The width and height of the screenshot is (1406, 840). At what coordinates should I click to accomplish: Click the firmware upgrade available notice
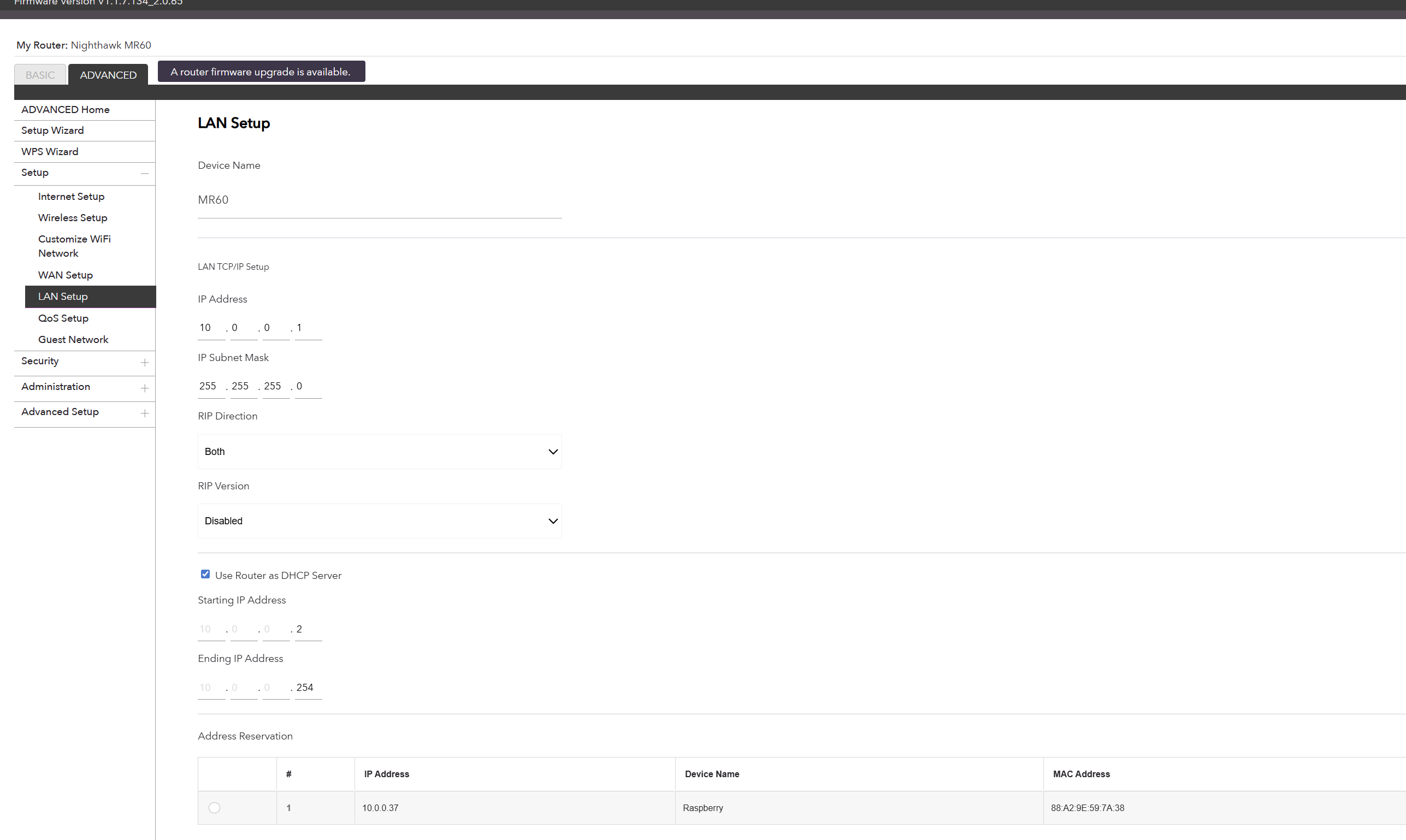(261, 72)
